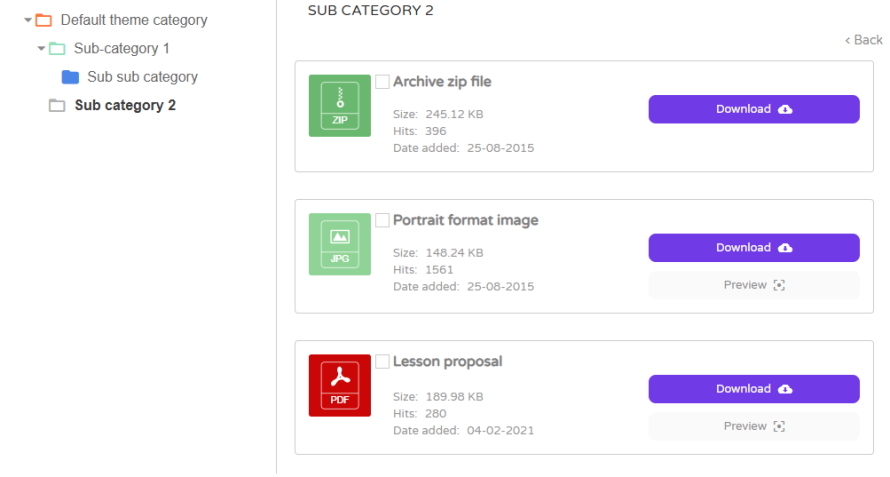
Task: Open Sub sub category in the tree
Action: tap(142, 77)
